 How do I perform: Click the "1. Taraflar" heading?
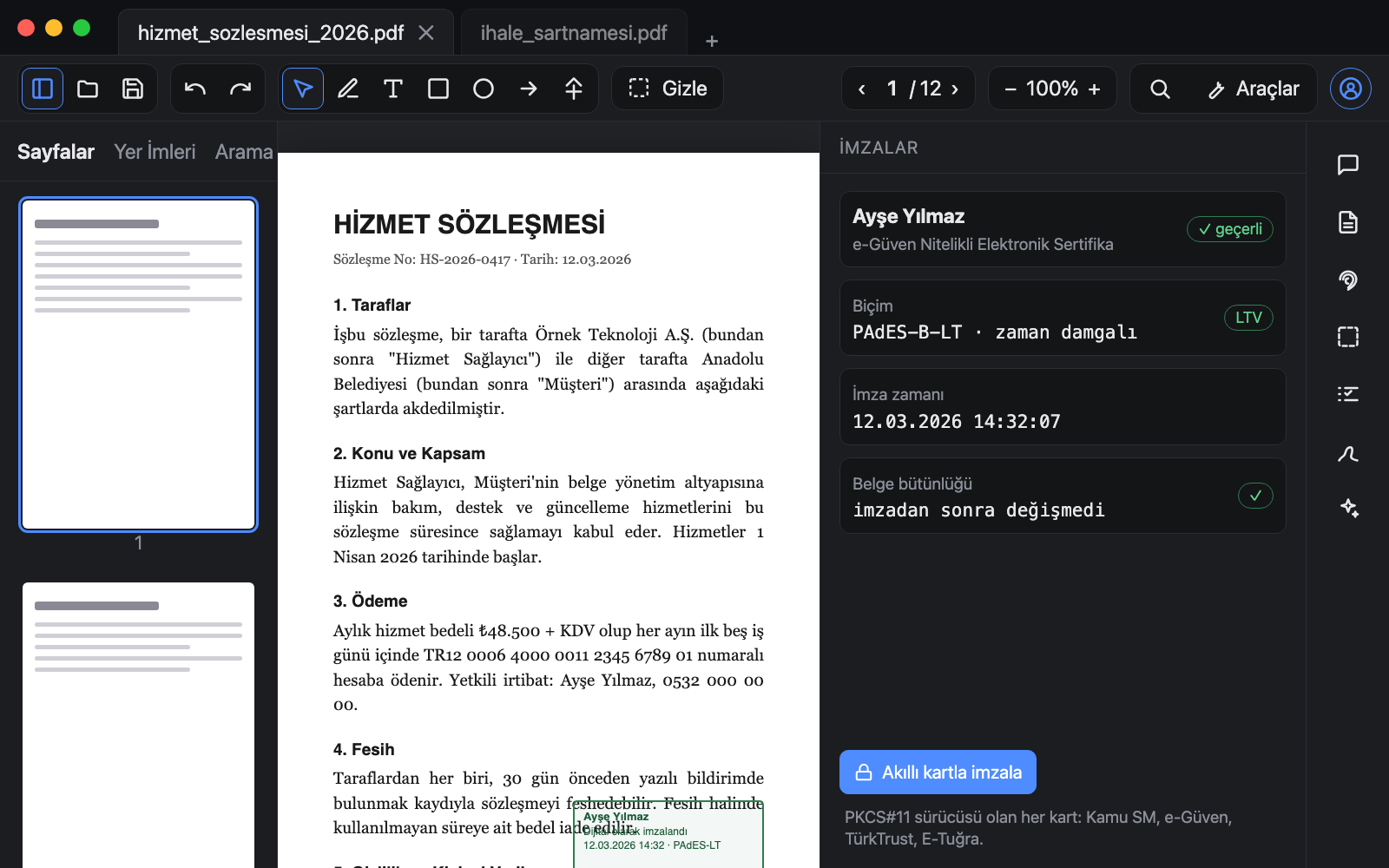click(372, 306)
